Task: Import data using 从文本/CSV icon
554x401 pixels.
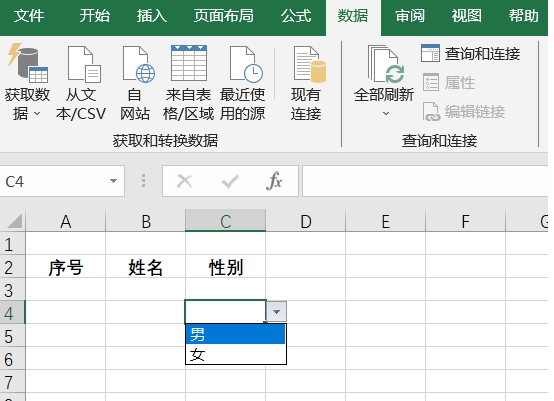Action: (81, 82)
